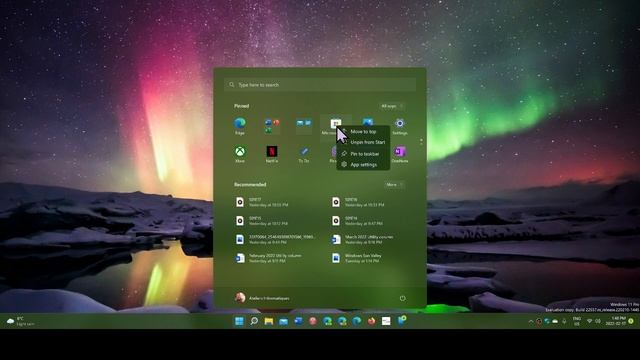Open Mail from the taskbar

(x=283, y=321)
